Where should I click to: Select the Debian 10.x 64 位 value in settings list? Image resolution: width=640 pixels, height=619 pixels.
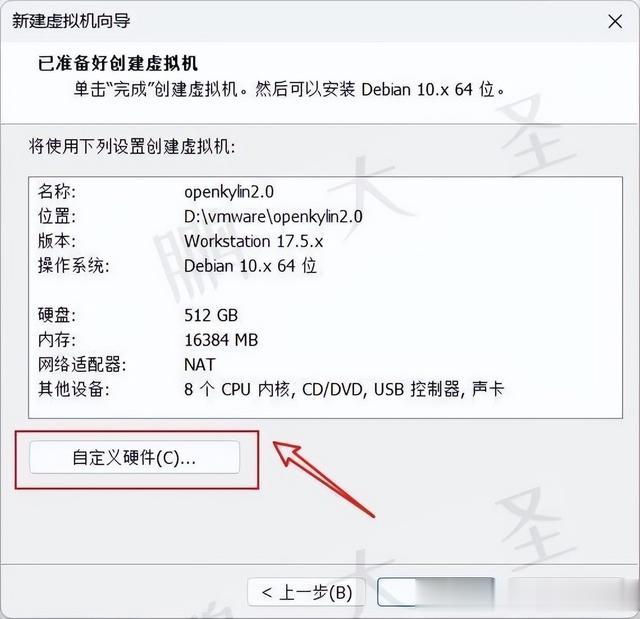click(250, 266)
